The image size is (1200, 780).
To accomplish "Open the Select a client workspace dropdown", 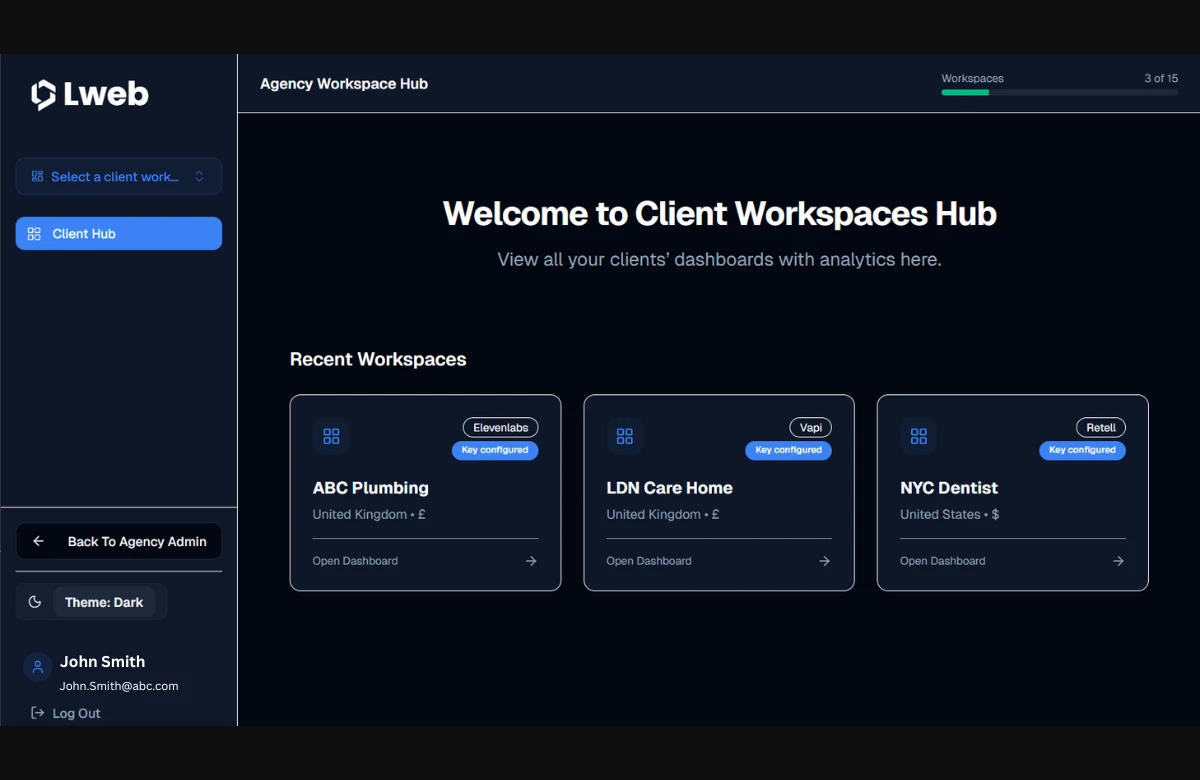I will point(119,176).
